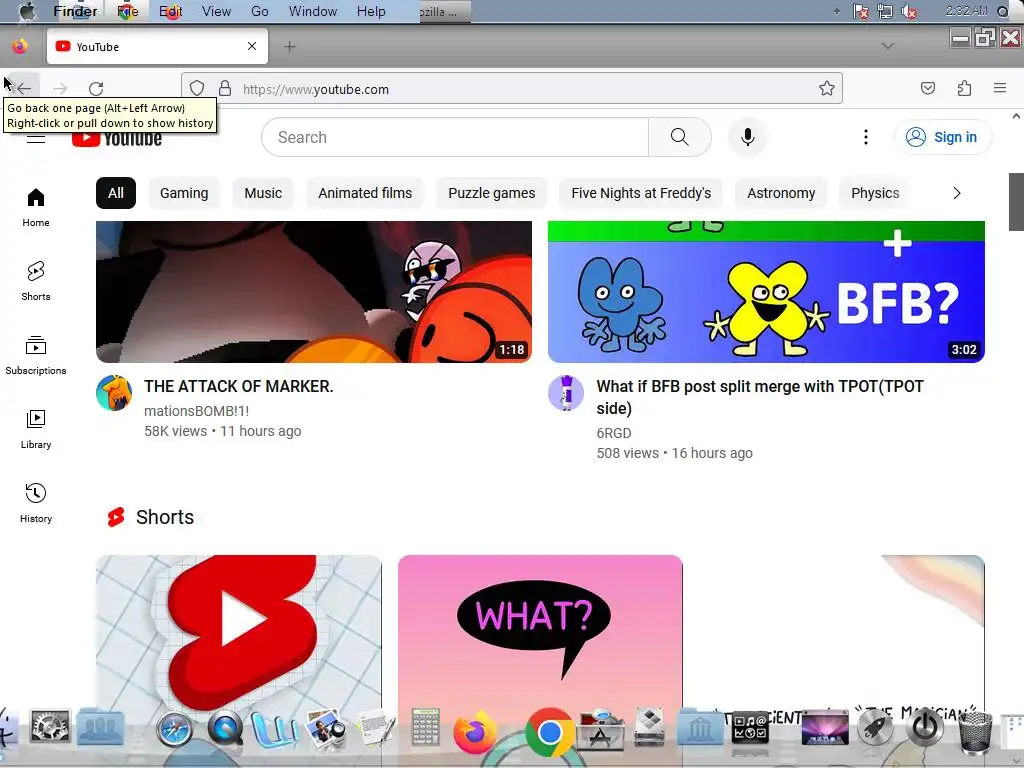Select the YouTube browser tab
This screenshot has width=1024, height=768.
click(x=157, y=46)
